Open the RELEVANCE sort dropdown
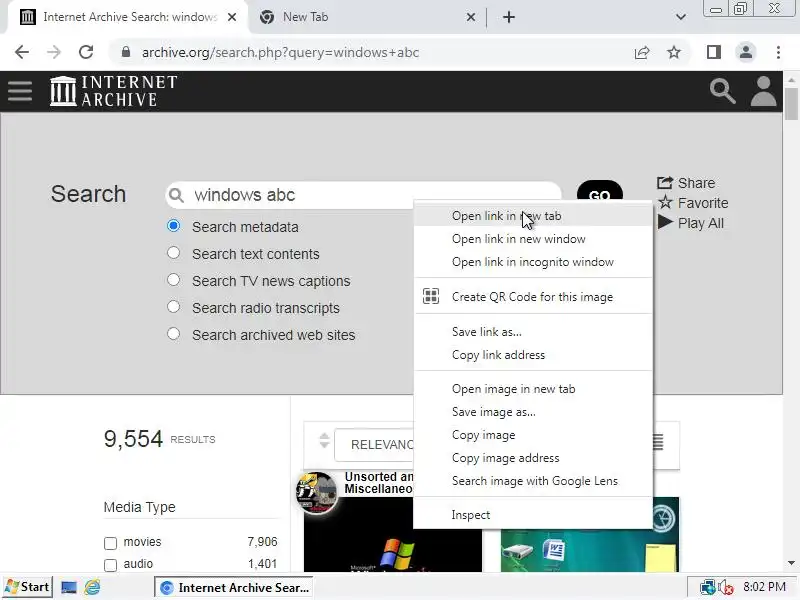This screenshot has width=800, height=600. click(x=374, y=445)
